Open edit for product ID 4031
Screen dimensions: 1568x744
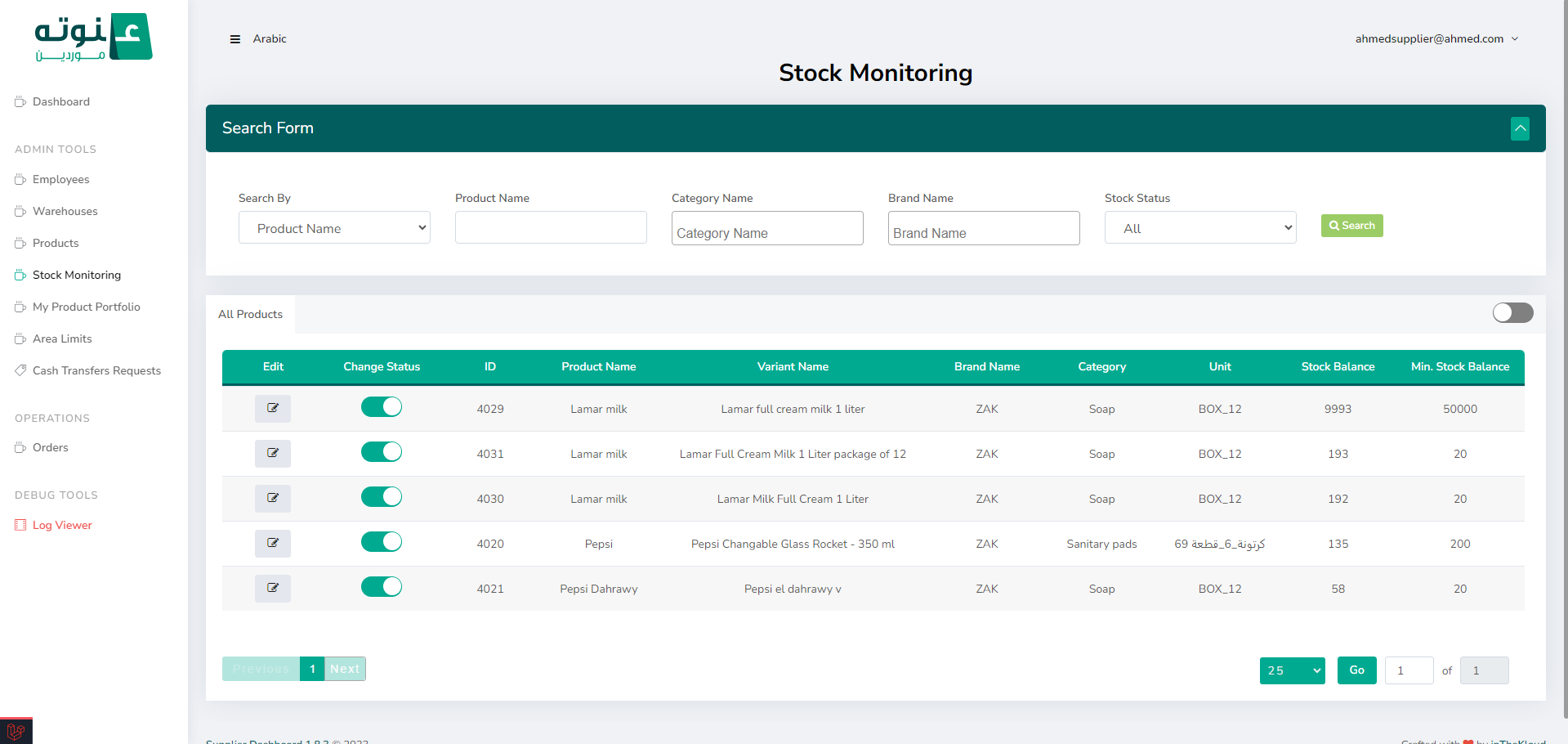pyautogui.click(x=273, y=453)
